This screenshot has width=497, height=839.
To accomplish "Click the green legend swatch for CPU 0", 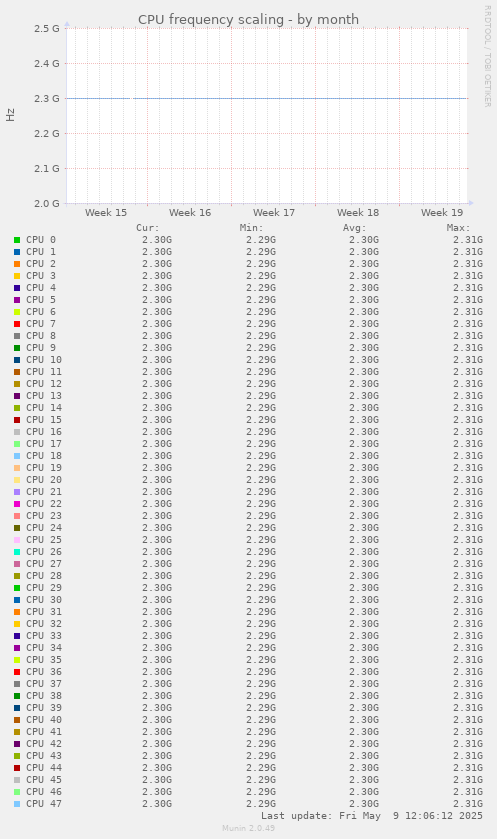I will click(17, 240).
